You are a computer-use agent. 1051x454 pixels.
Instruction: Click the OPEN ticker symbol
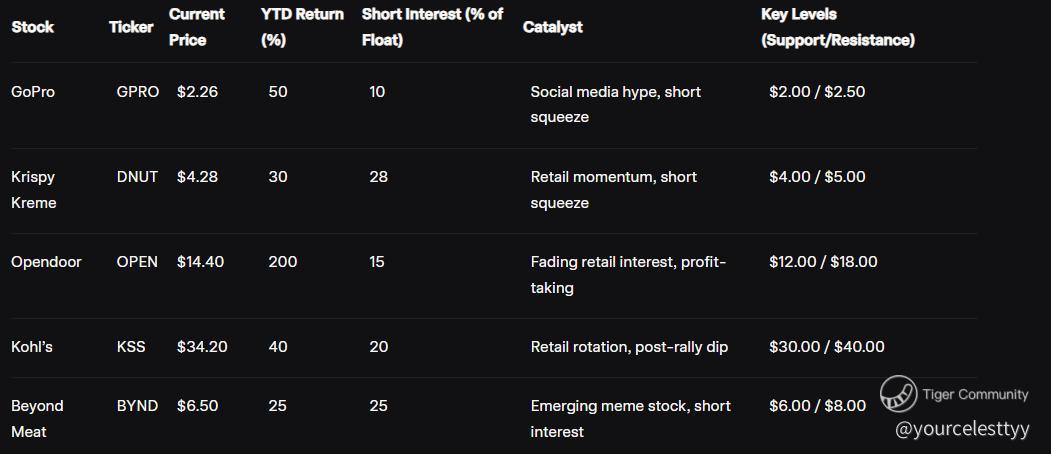pyautogui.click(x=137, y=262)
